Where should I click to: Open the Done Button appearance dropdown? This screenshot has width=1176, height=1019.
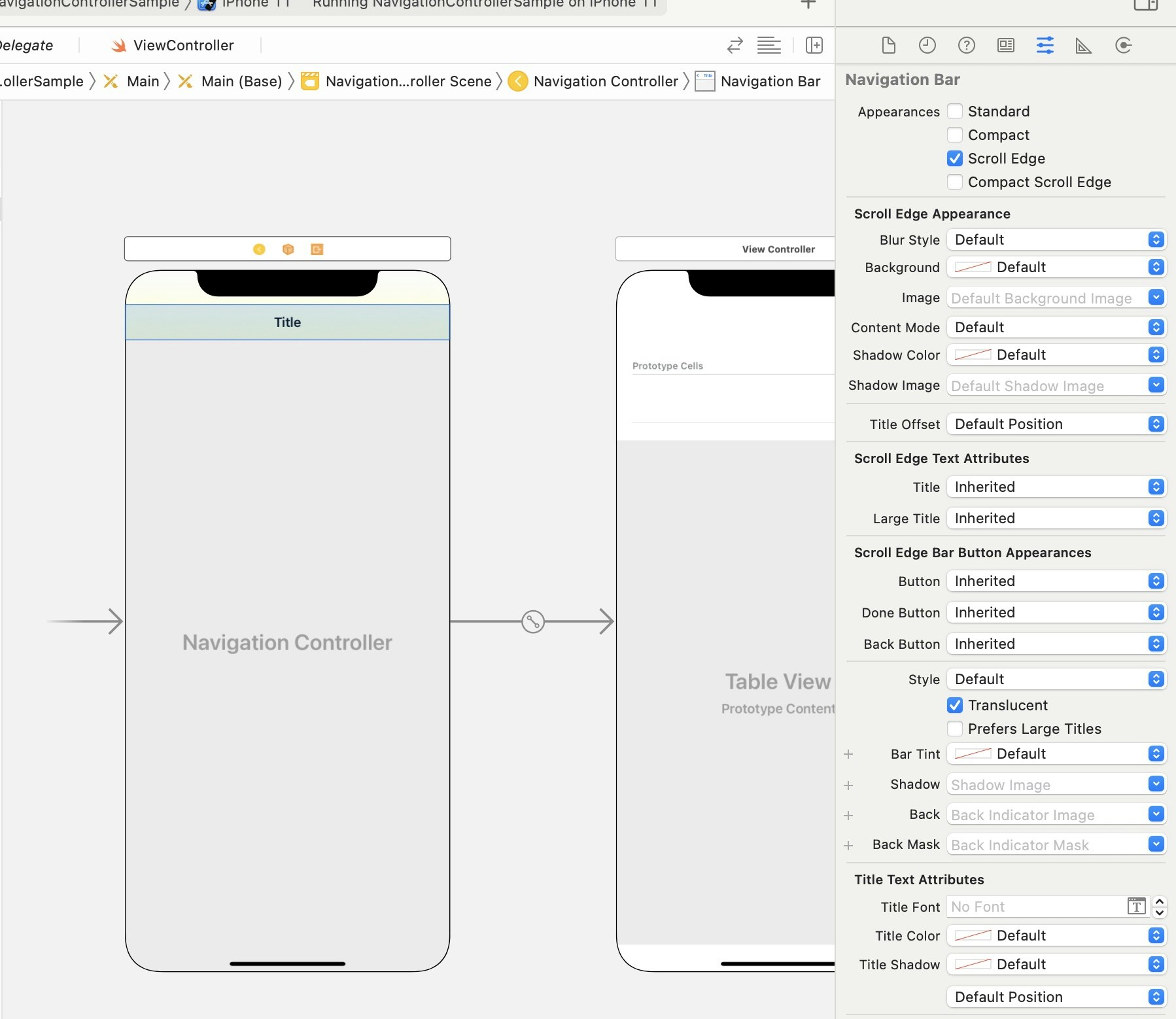coord(1056,612)
